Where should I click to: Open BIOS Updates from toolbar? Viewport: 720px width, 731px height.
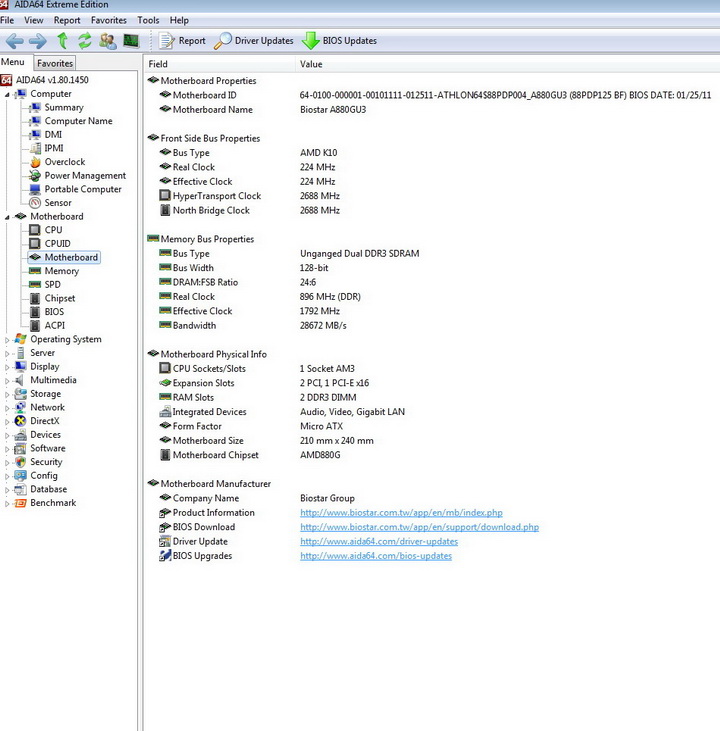339,41
